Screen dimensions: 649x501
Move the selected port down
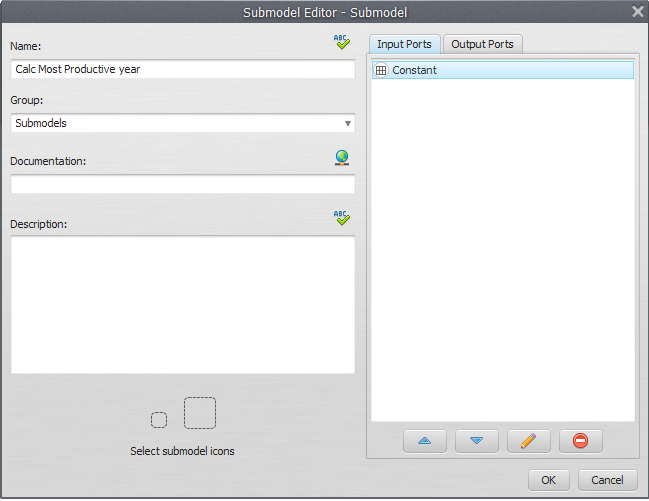pyautogui.click(x=477, y=440)
